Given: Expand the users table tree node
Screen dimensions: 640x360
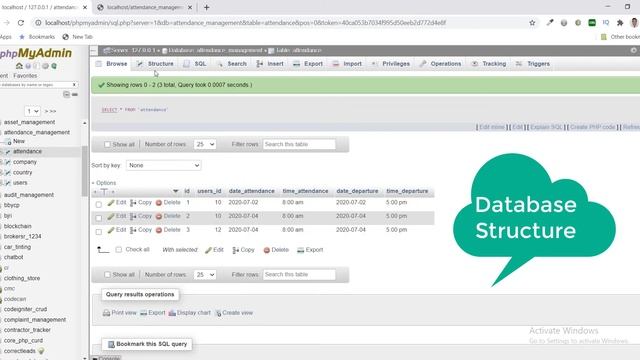Looking at the screenshot, I should tap(2, 183).
